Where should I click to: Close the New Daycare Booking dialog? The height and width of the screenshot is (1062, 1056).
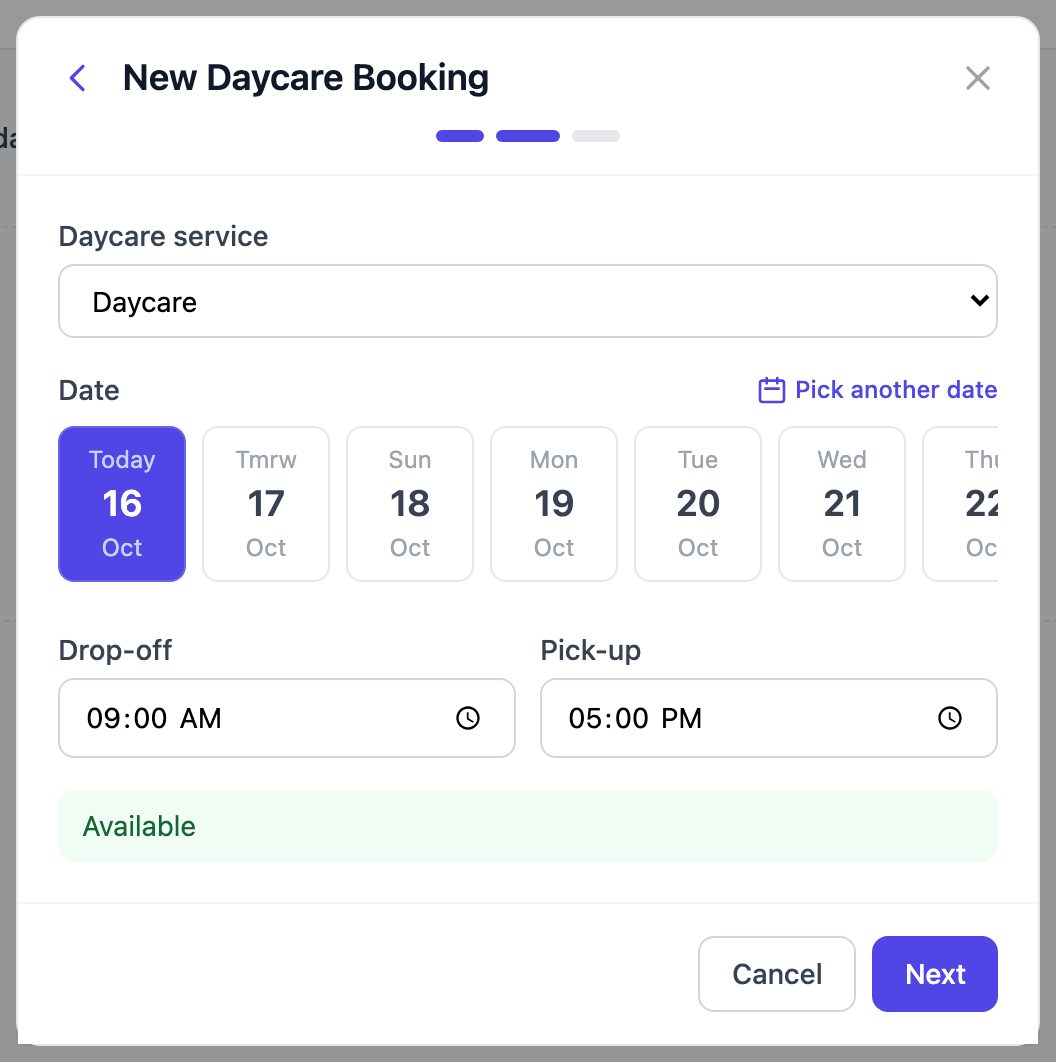(x=977, y=78)
